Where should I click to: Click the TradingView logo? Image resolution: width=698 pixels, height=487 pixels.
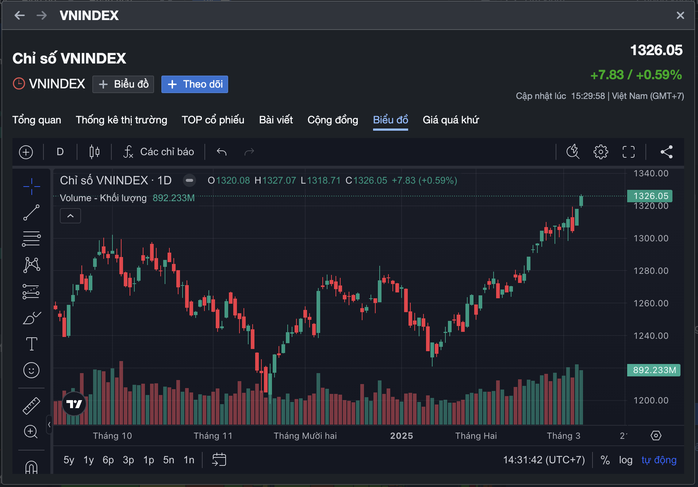pos(74,404)
